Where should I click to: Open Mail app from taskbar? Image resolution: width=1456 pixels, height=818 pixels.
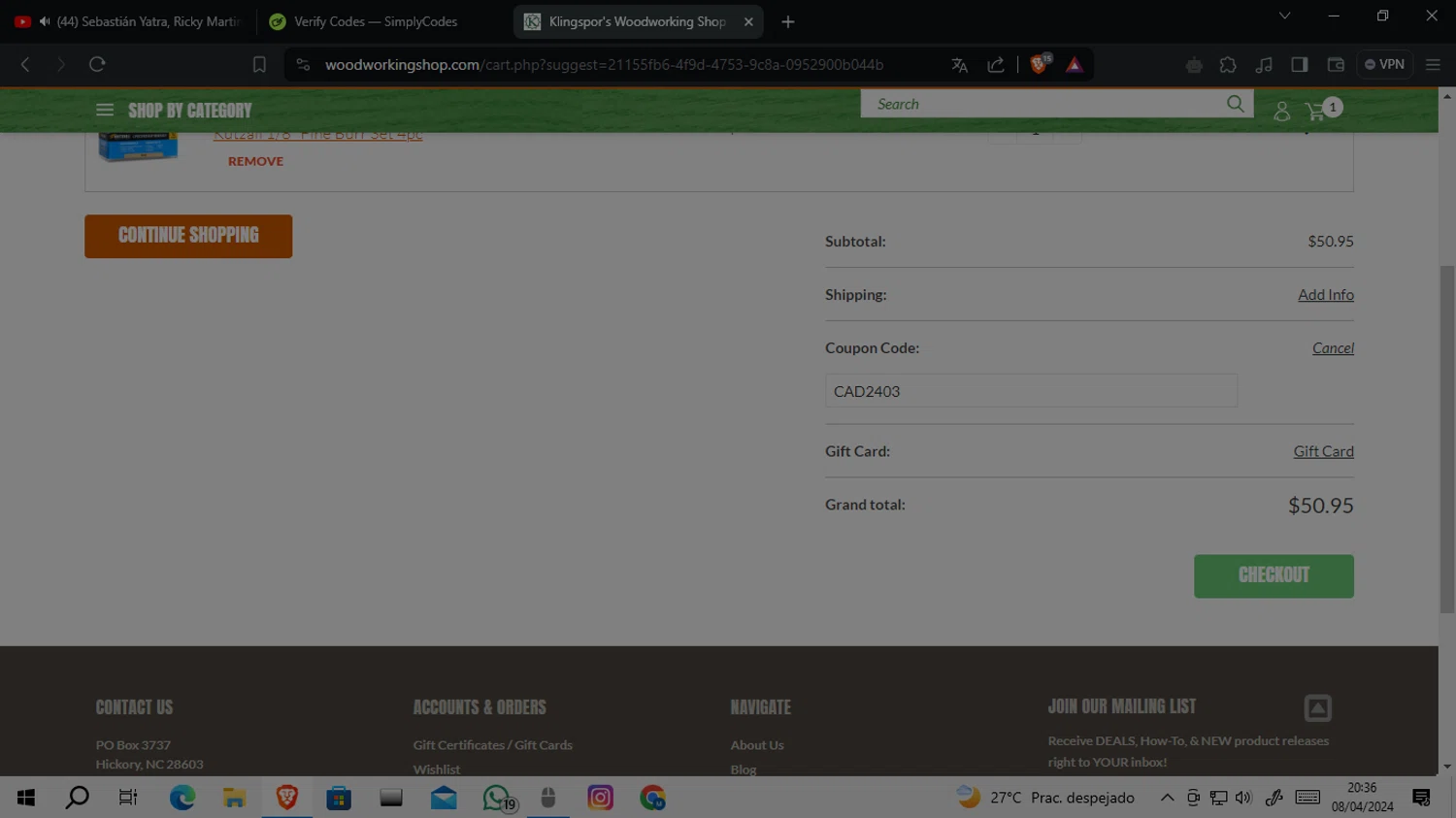click(x=444, y=798)
